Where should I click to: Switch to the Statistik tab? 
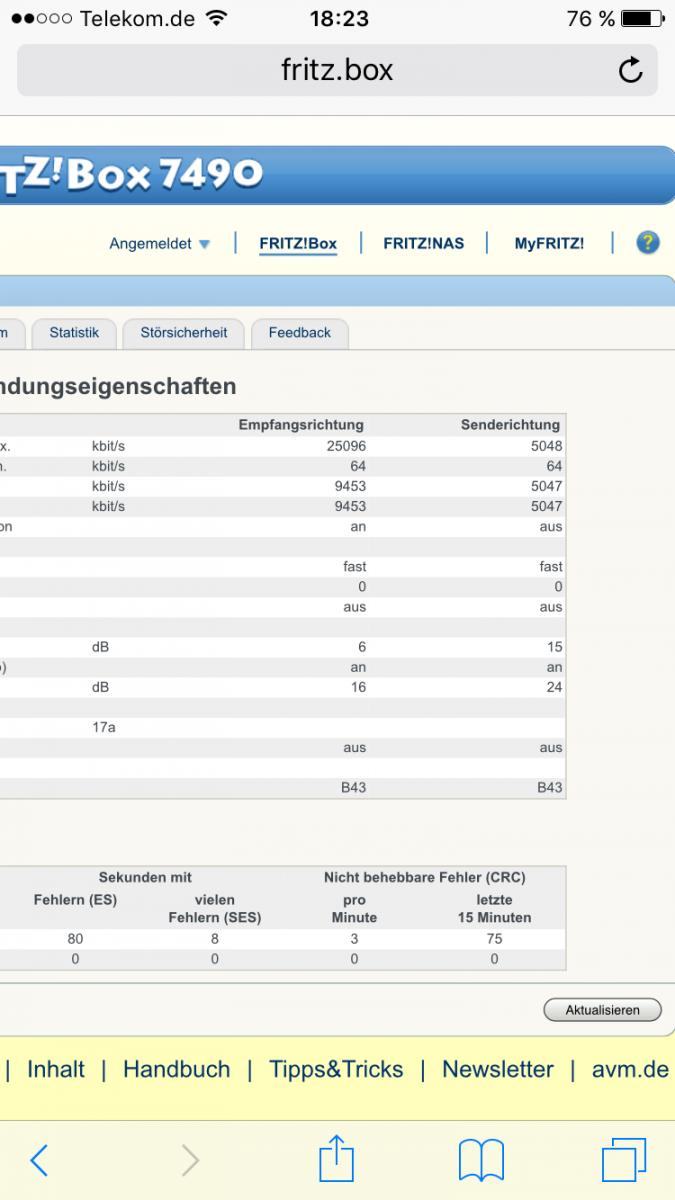74,333
